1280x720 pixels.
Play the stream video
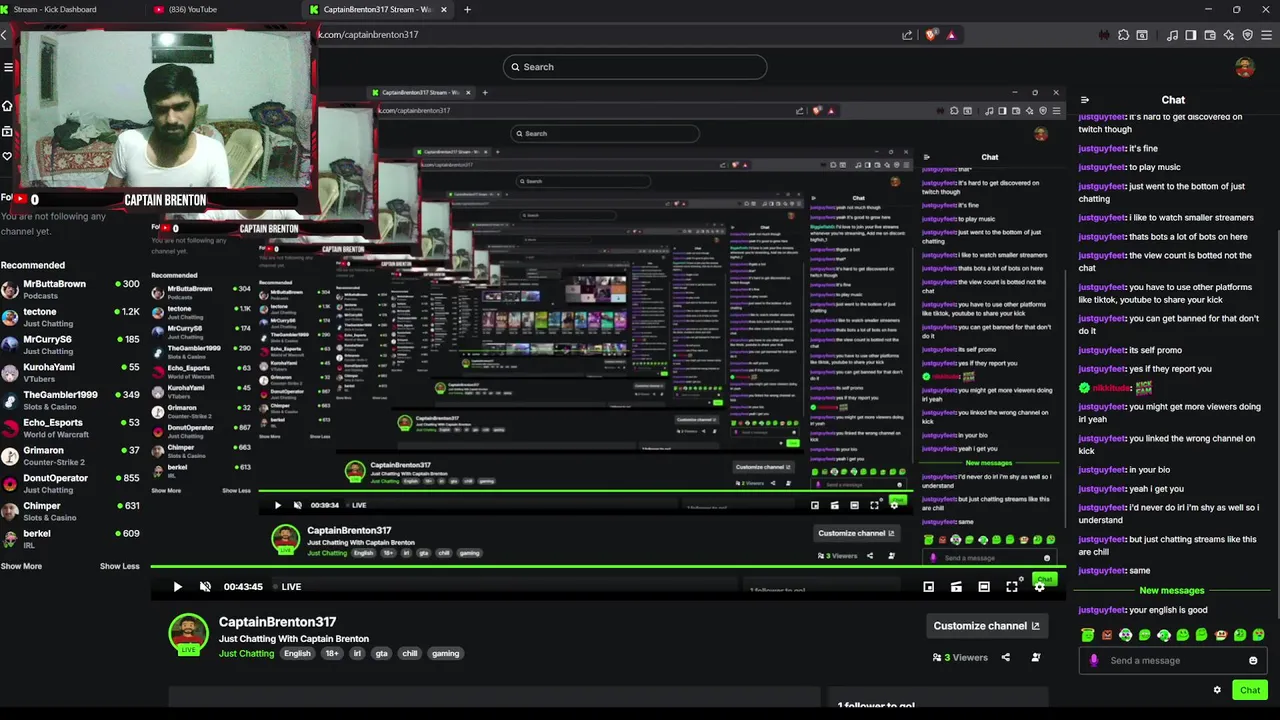coord(177,587)
